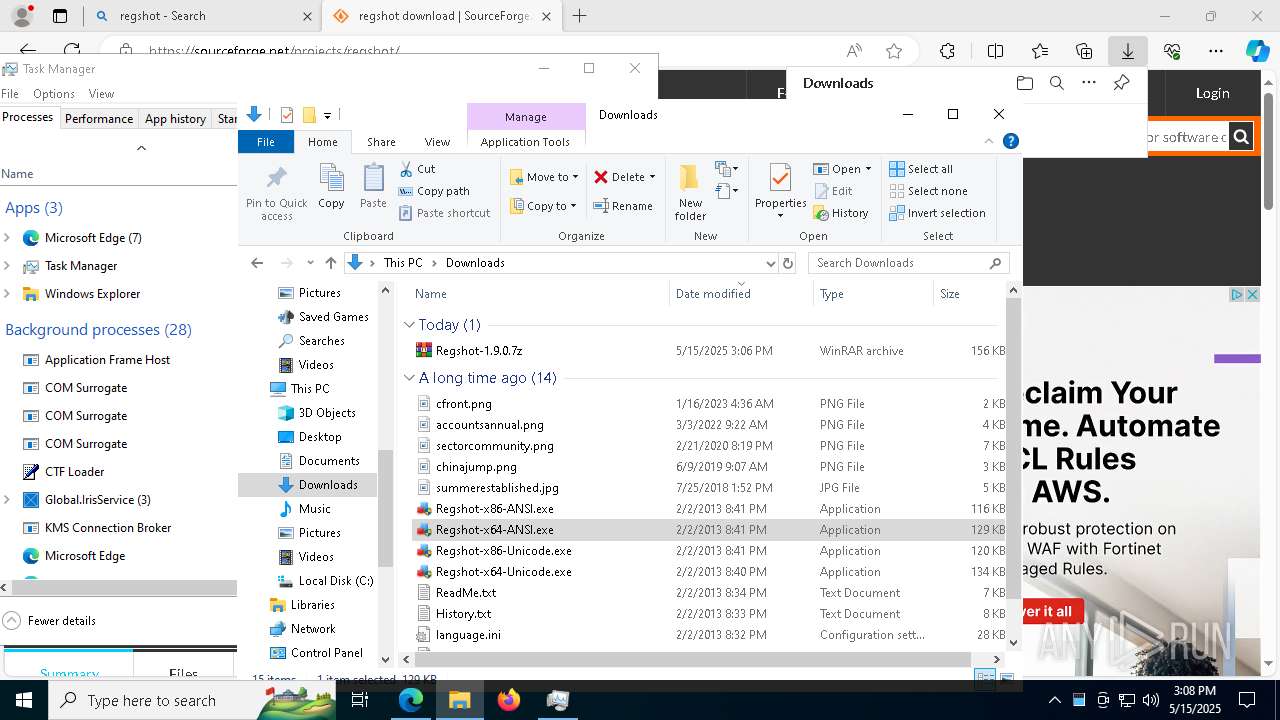Collapse the Today (1) group

point(409,325)
